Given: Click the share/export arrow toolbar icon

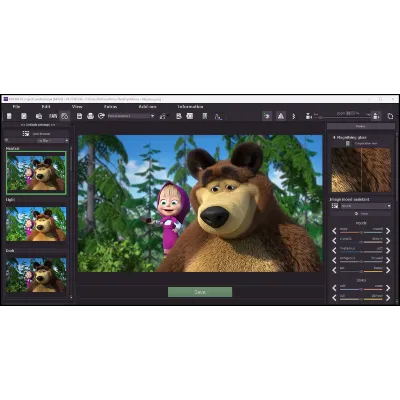Looking at the screenshot, I should [x=101, y=116].
